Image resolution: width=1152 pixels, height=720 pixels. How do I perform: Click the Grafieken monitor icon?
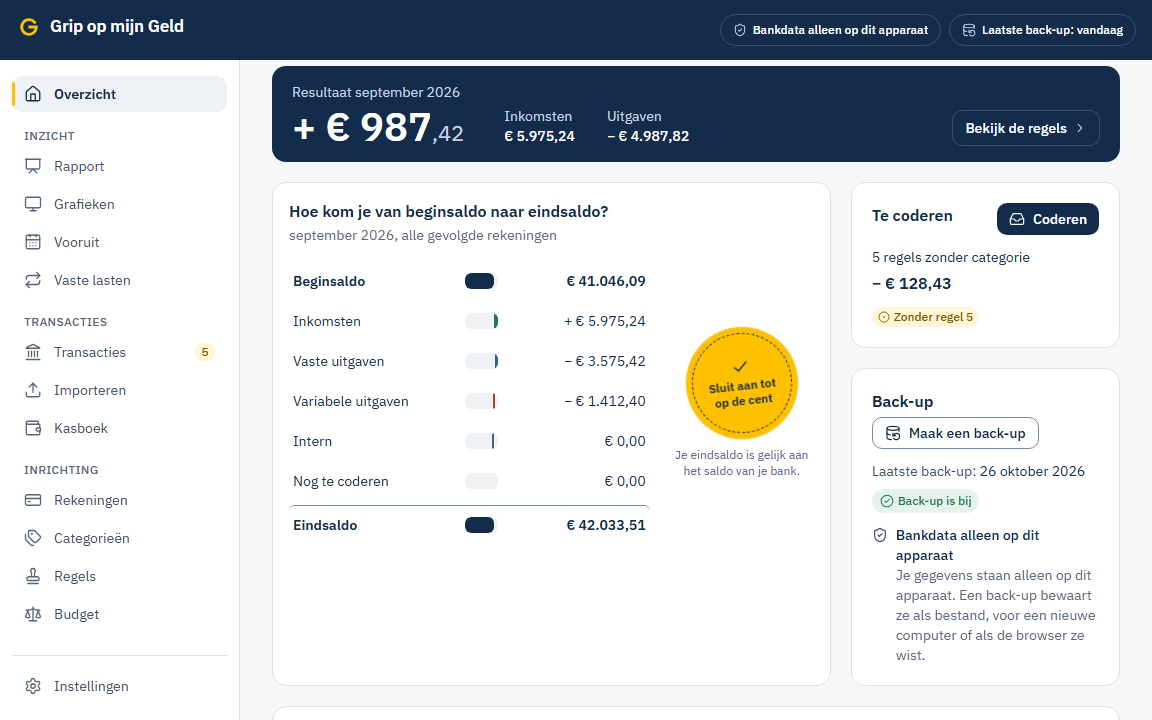pos(33,204)
